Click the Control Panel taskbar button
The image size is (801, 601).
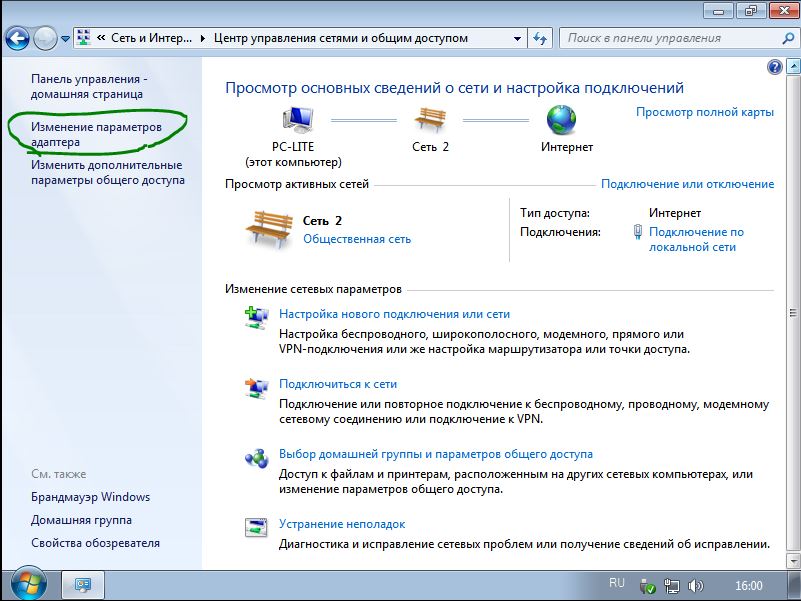pyautogui.click(x=83, y=585)
